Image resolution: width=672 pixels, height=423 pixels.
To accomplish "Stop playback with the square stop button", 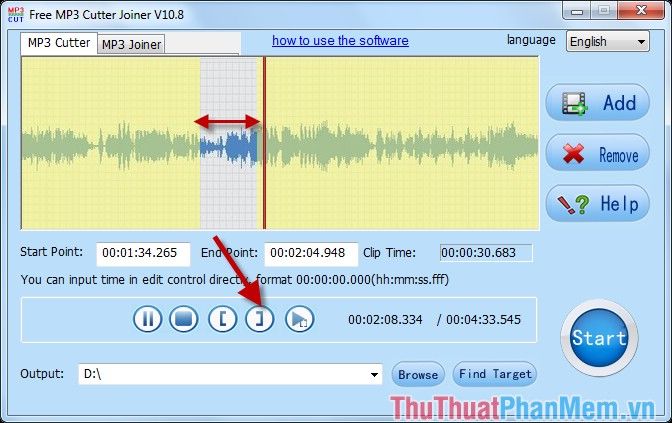I will pos(184,319).
